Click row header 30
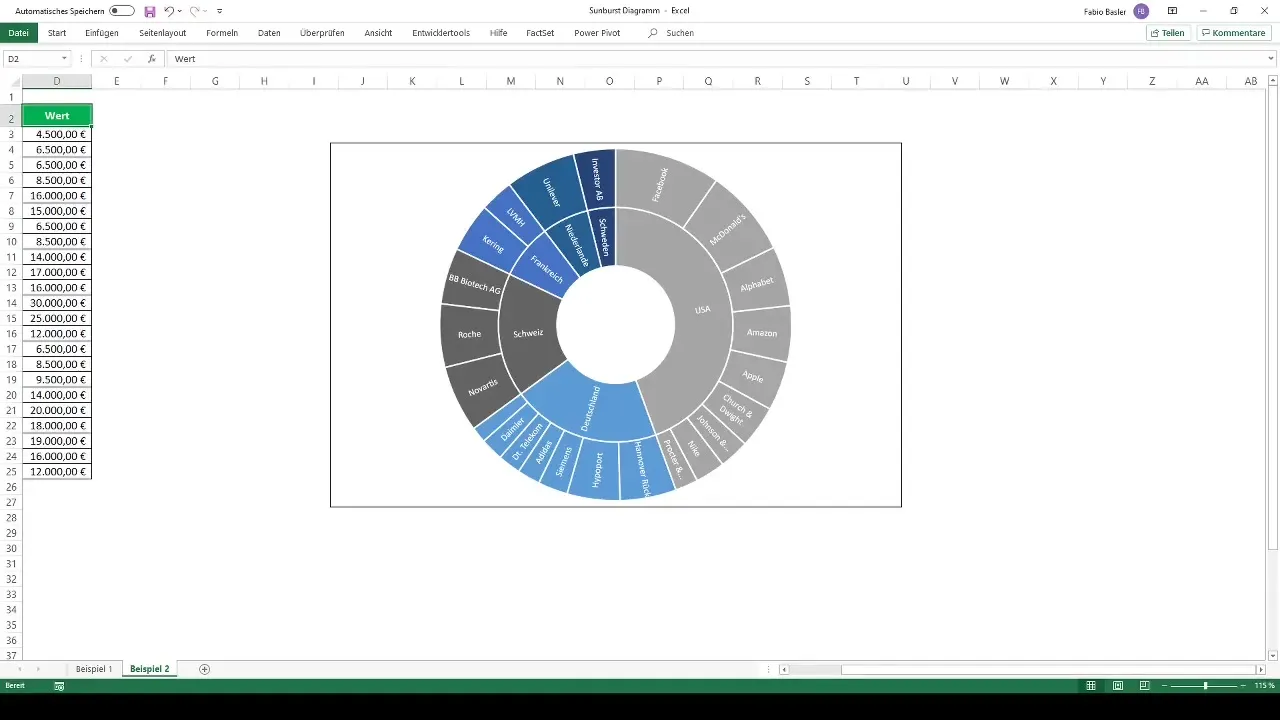Image resolution: width=1280 pixels, height=720 pixels. point(11,549)
